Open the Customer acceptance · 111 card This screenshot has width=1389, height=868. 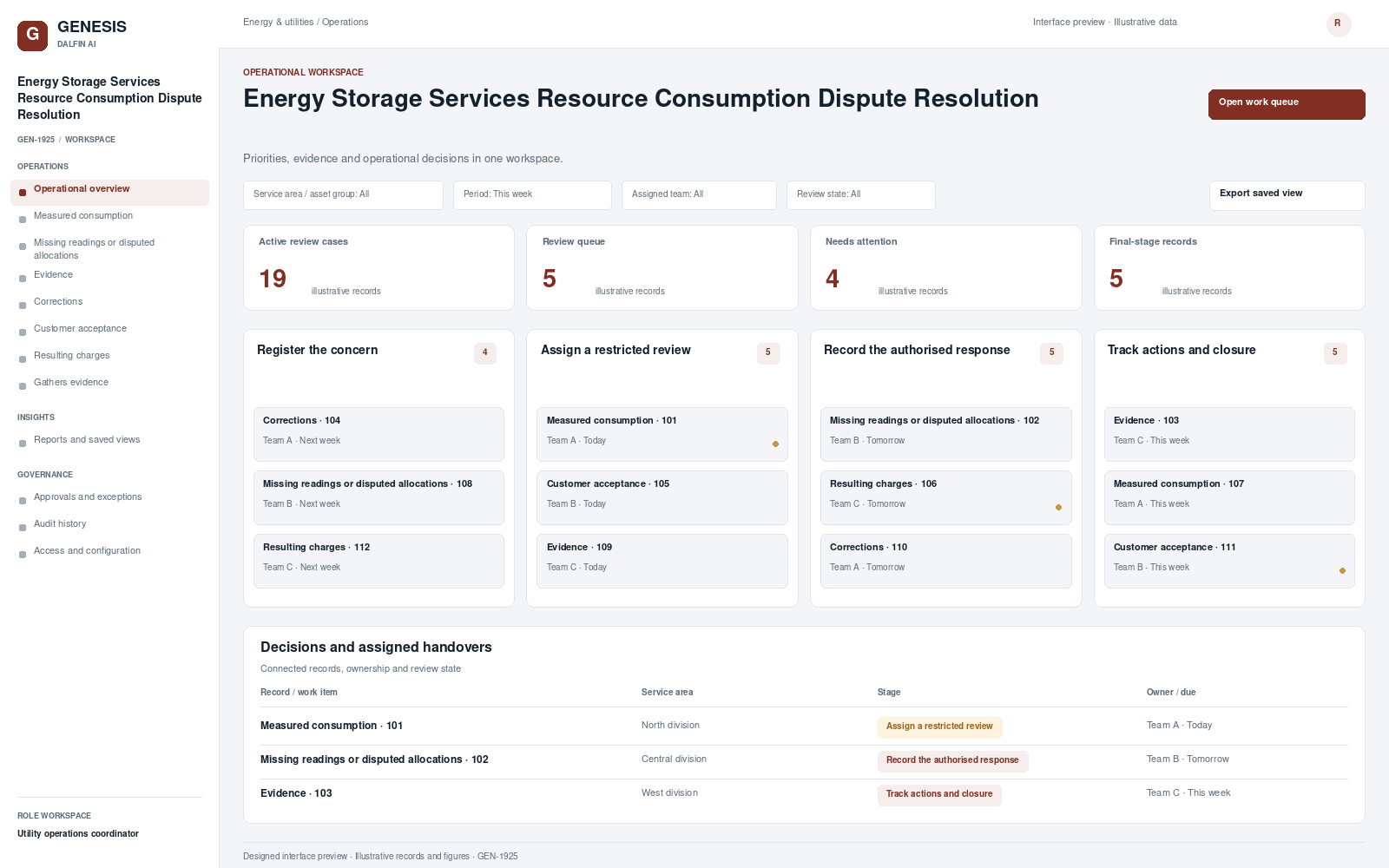click(1229, 561)
